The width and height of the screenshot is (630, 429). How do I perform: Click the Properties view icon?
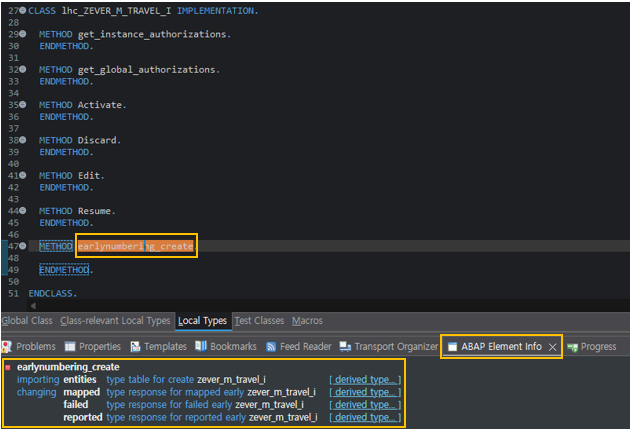[x=70, y=346]
